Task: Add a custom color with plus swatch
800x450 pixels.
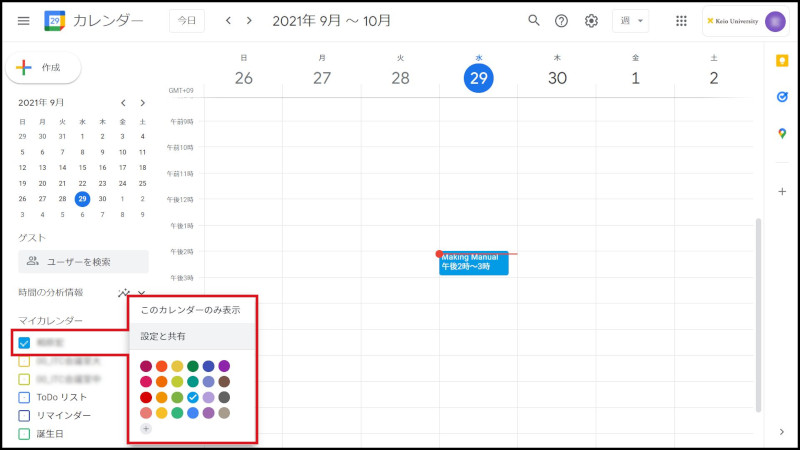Action: (146, 428)
